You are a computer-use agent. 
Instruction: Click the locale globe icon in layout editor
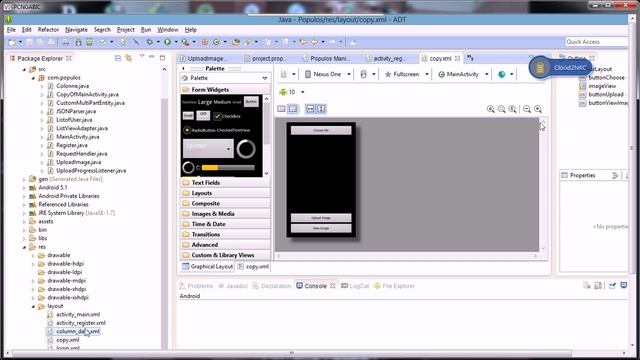point(502,74)
